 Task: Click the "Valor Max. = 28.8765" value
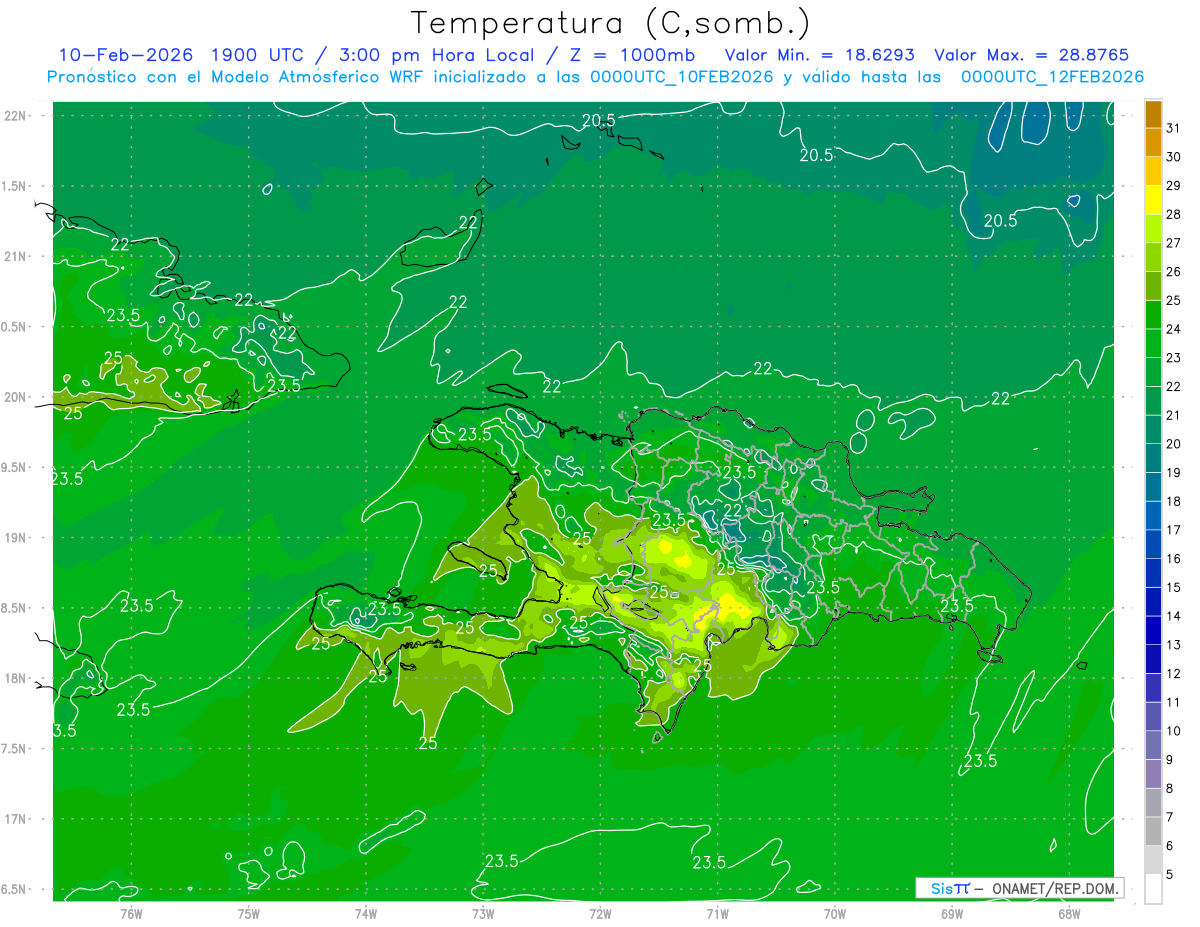pyautogui.click(x=1033, y=55)
